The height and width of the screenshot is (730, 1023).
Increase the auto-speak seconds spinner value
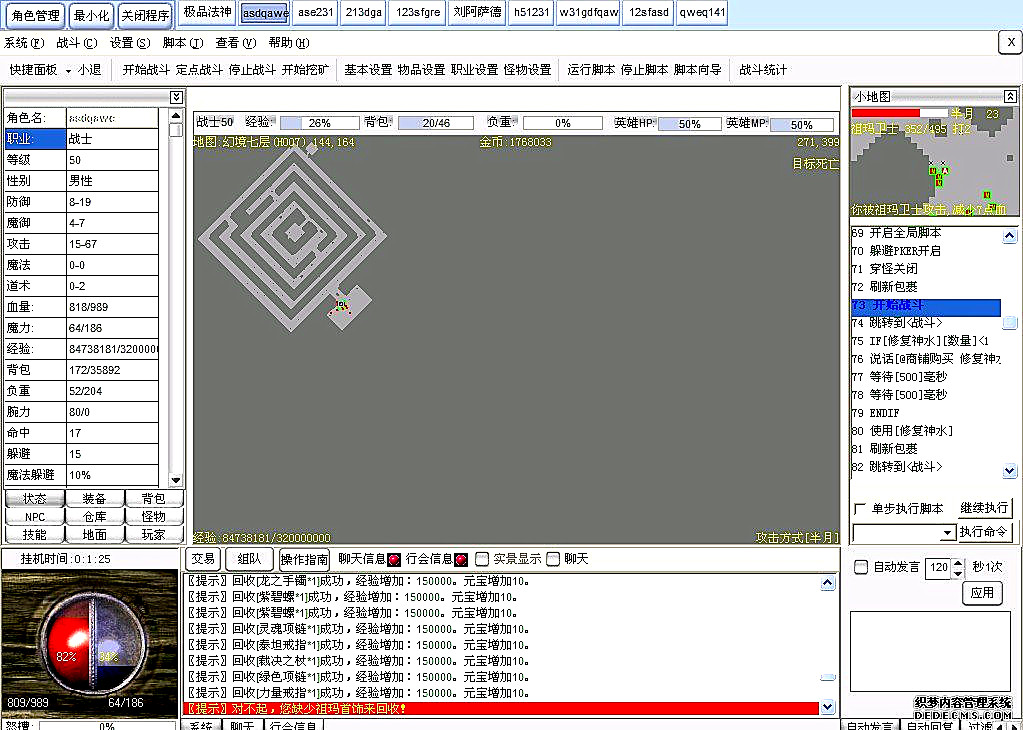(957, 563)
